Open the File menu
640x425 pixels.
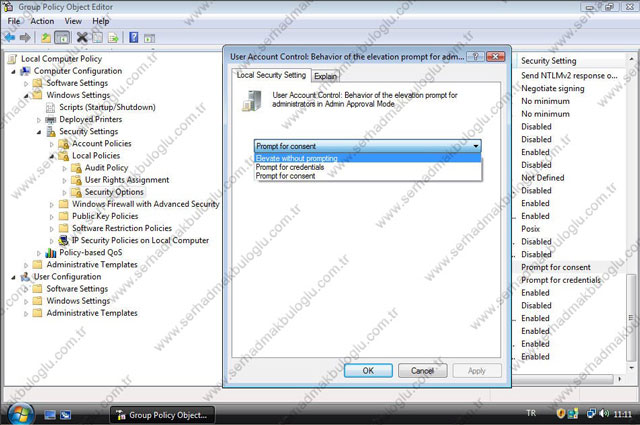pos(13,21)
